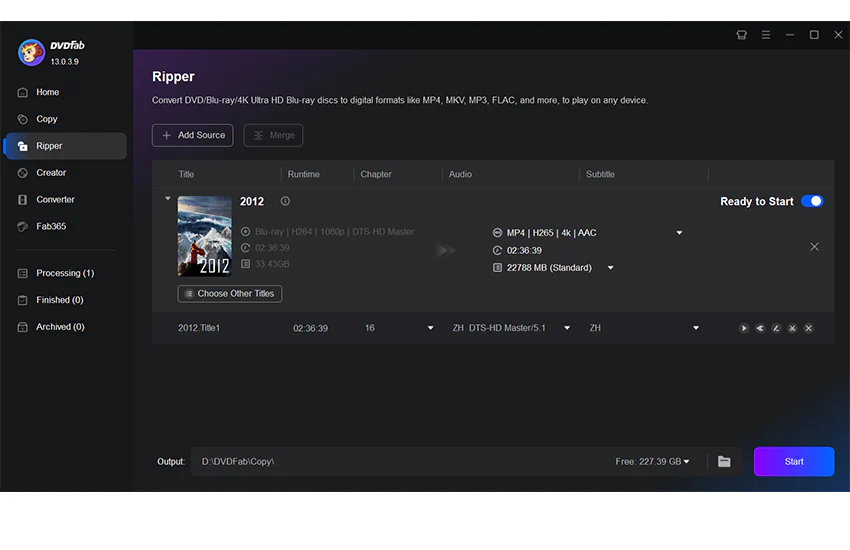850x550 pixels.
Task: Toggle the Ready to Start switch
Action: 812,201
